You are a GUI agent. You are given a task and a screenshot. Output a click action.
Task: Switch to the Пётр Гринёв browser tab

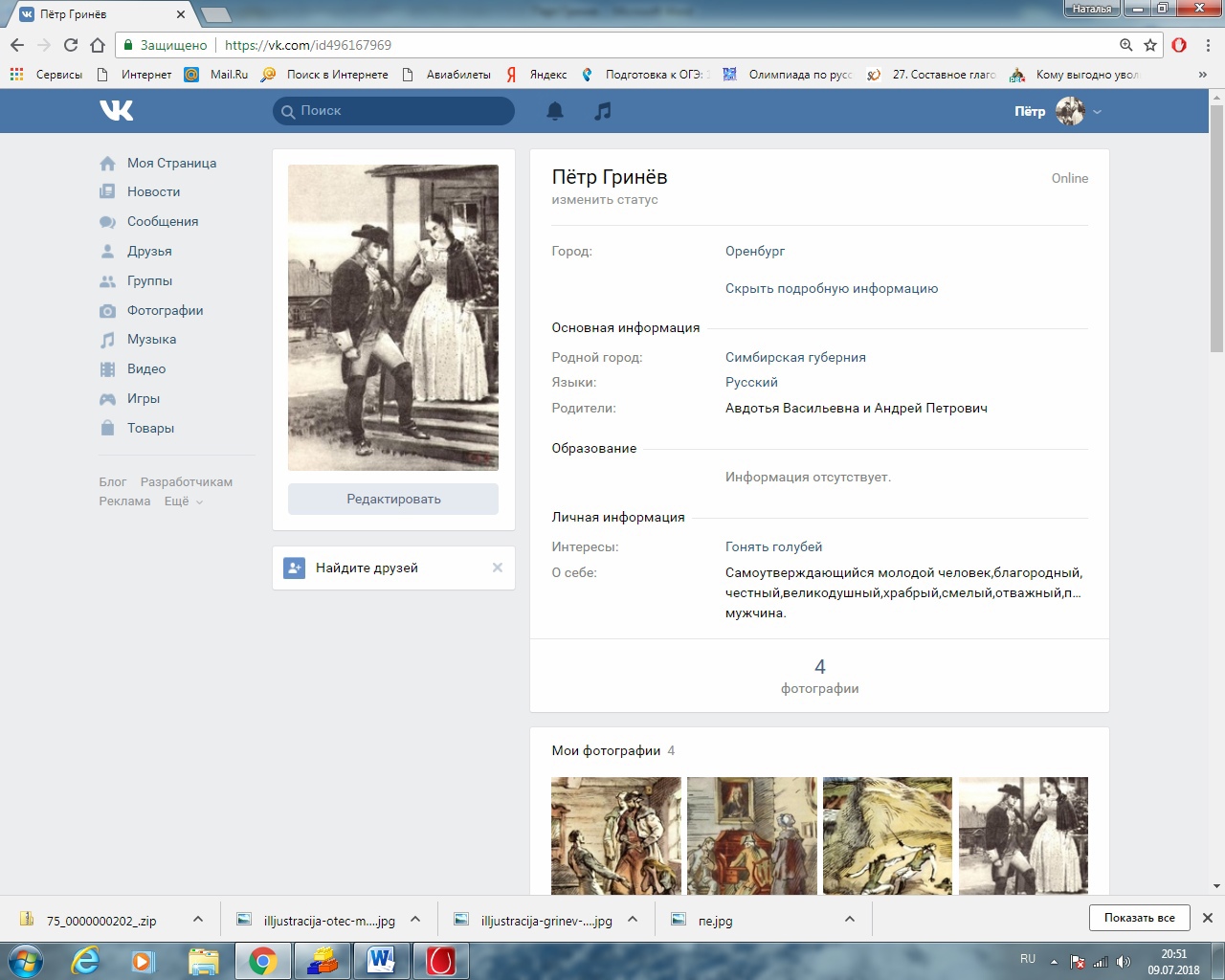tap(100, 14)
